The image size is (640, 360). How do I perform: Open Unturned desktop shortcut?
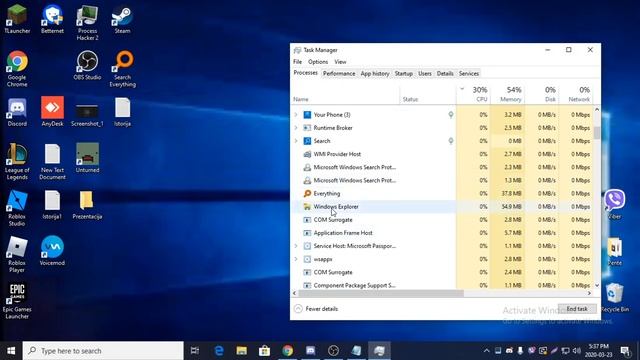(x=87, y=158)
